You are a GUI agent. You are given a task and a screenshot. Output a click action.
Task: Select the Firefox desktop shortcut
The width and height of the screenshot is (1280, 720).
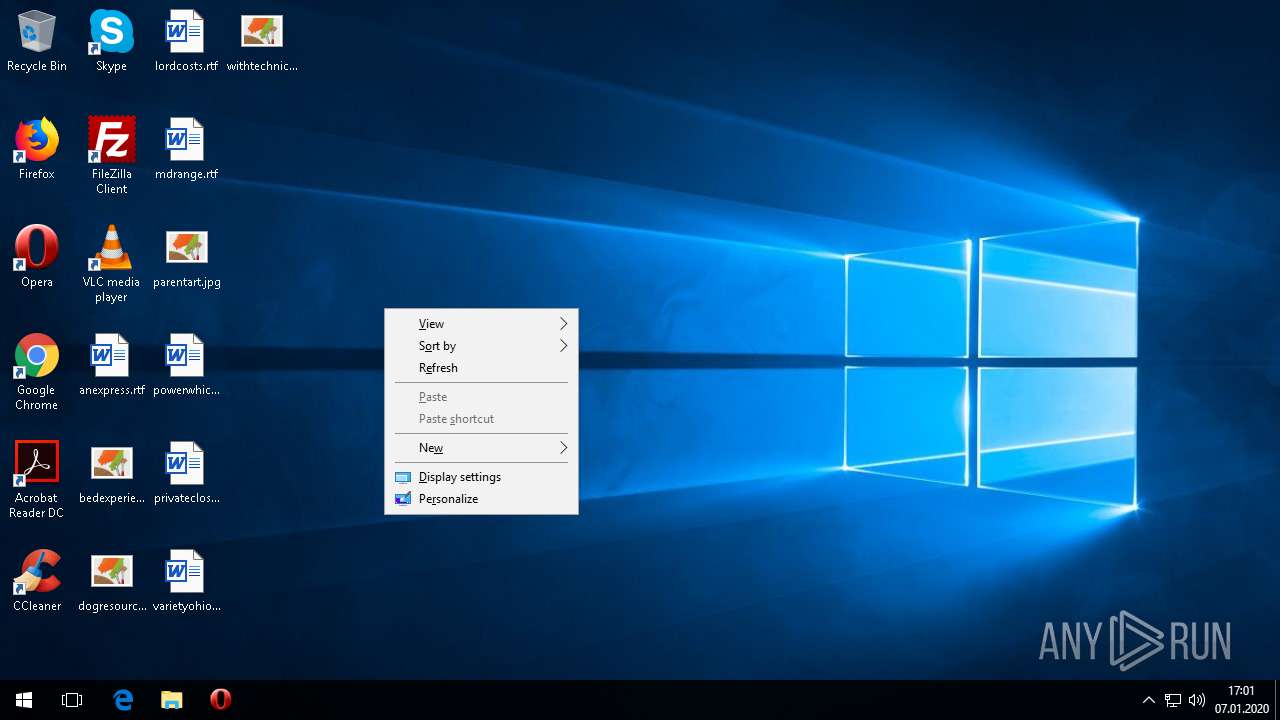pyautogui.click(x=37, y=150)
